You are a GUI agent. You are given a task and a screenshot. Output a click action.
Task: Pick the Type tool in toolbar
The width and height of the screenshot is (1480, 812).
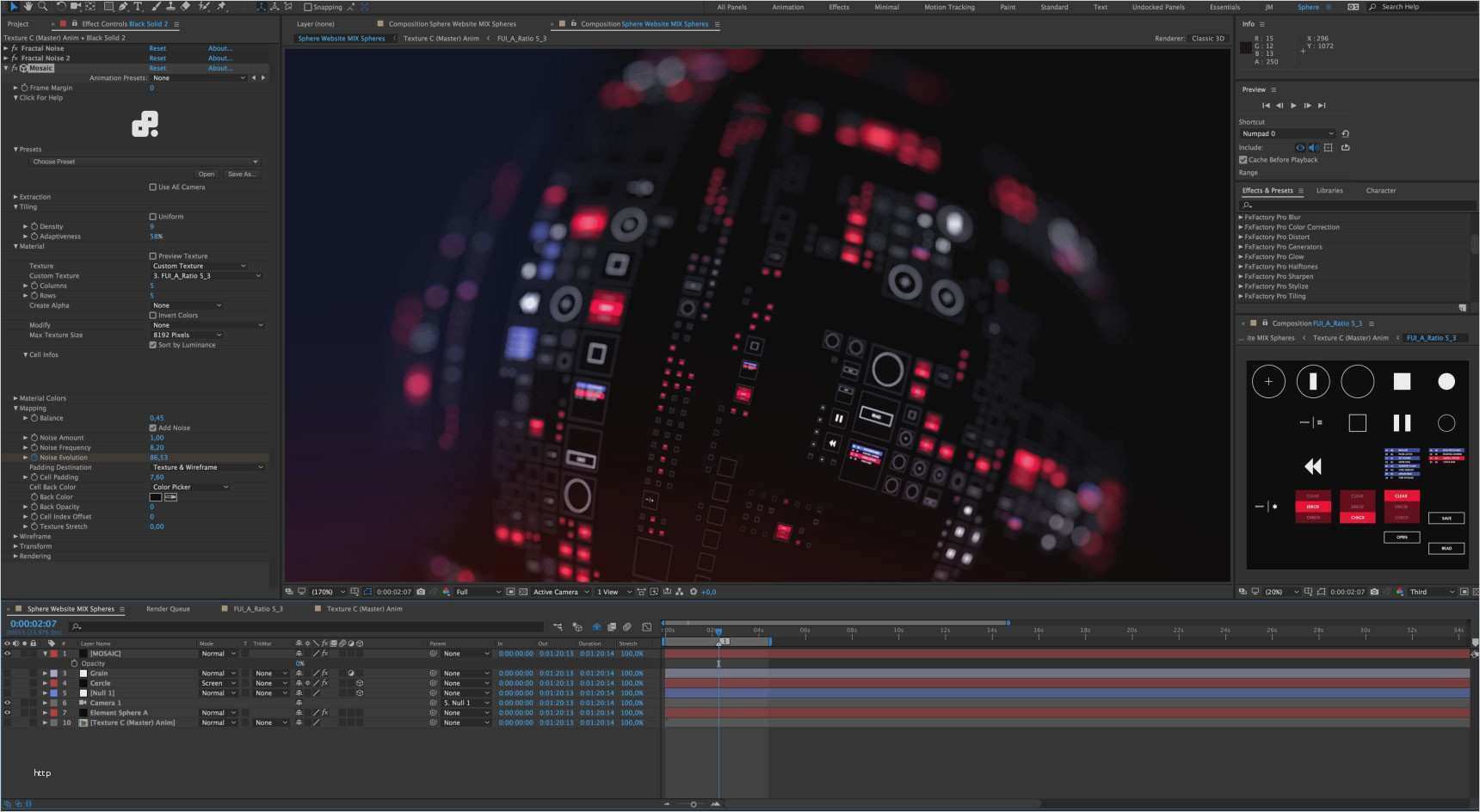click(138, 6)
